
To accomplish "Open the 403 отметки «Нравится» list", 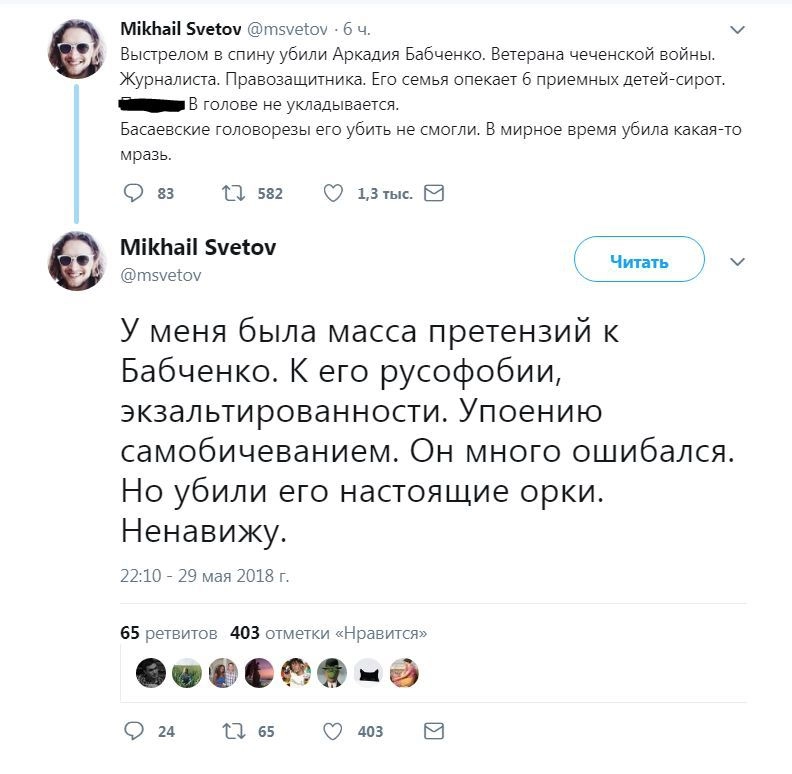I will tap(328, 632).
